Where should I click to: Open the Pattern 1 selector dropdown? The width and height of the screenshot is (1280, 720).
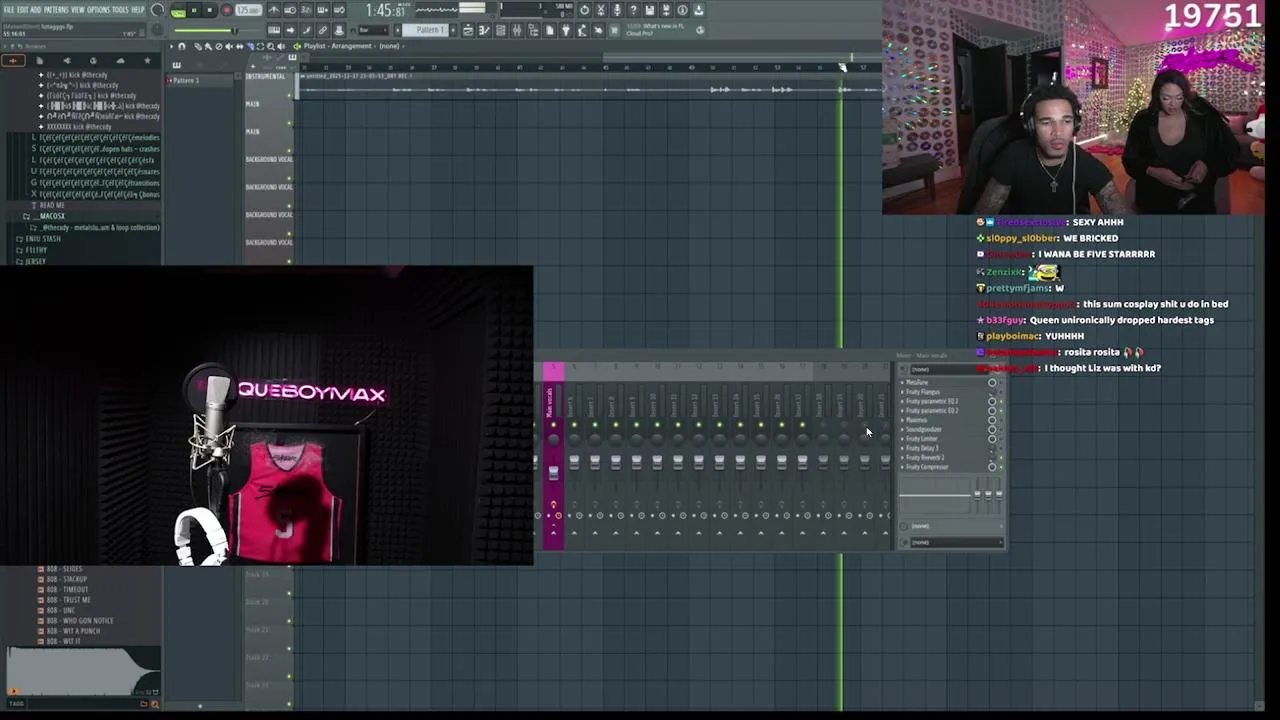pos(430,29)
